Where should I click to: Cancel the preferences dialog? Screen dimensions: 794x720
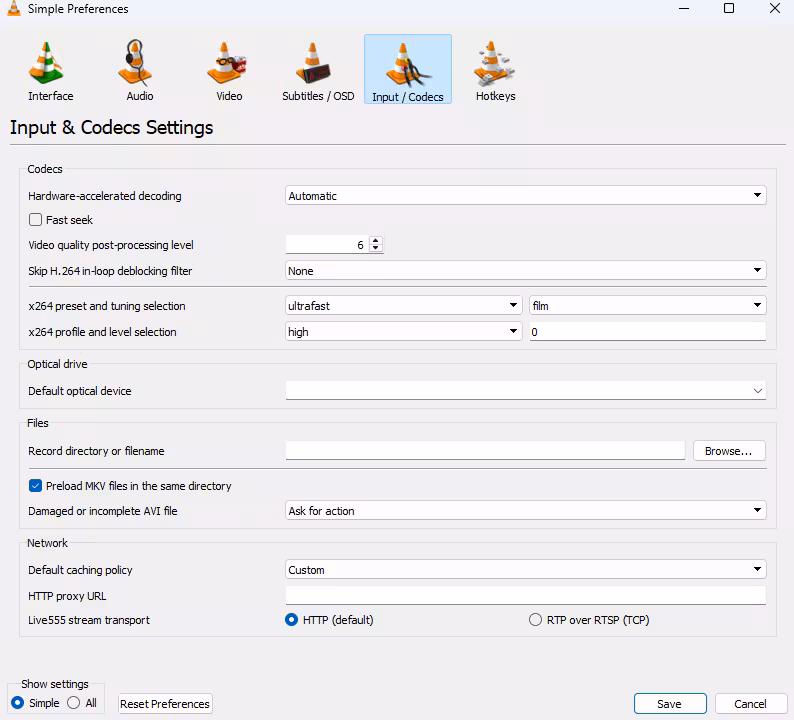tap(750, 704)
